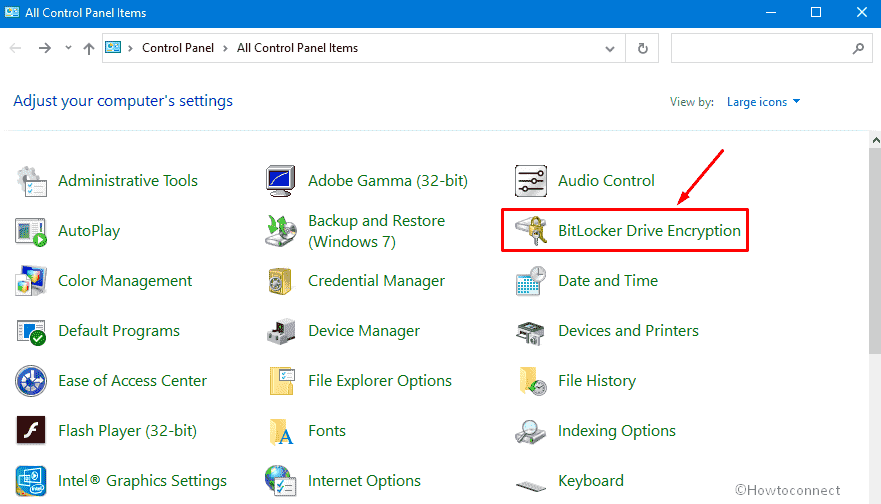Click the vertical scrollbar thumb

coord(875,251)
